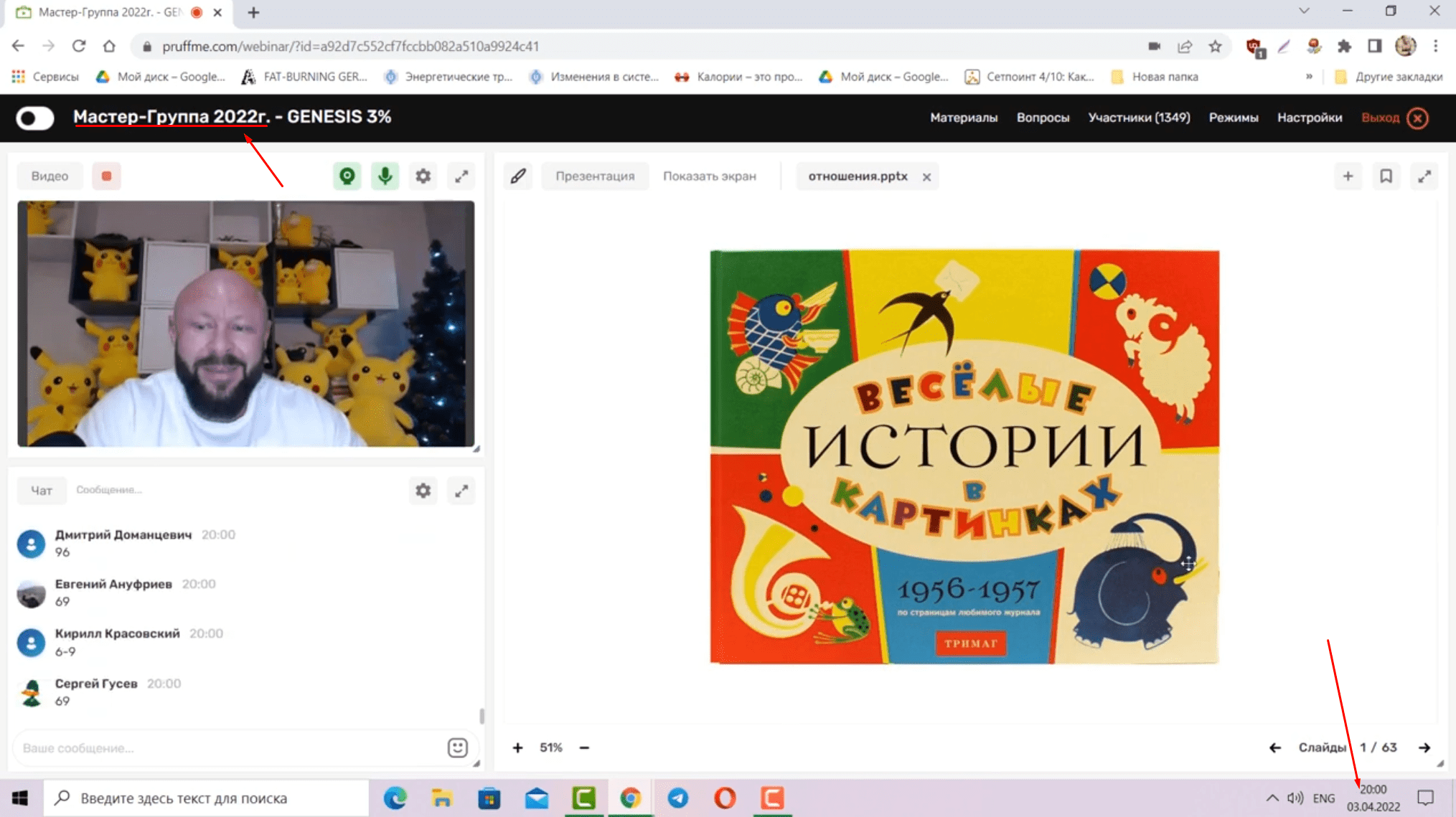Viewport: 1456px width, 817px height.
Task: Zoom in the slide with plus
Action: pos(518,747)
